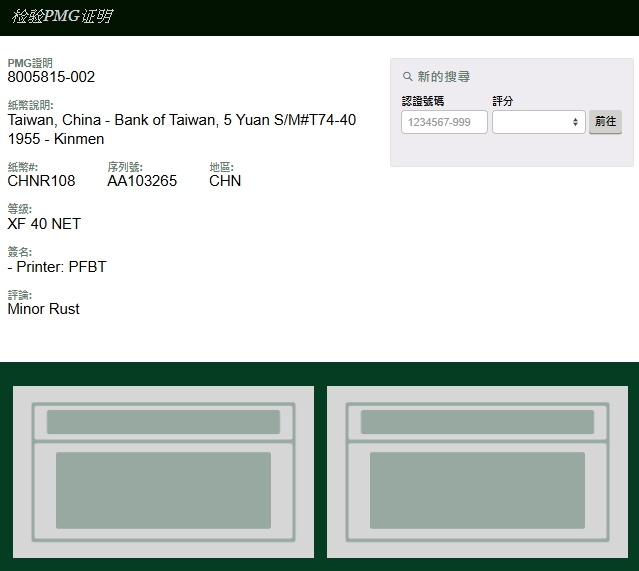Click the magnifier icon beside 新的搜尋
The image size is (639, 571).
[x=407, y=76]
